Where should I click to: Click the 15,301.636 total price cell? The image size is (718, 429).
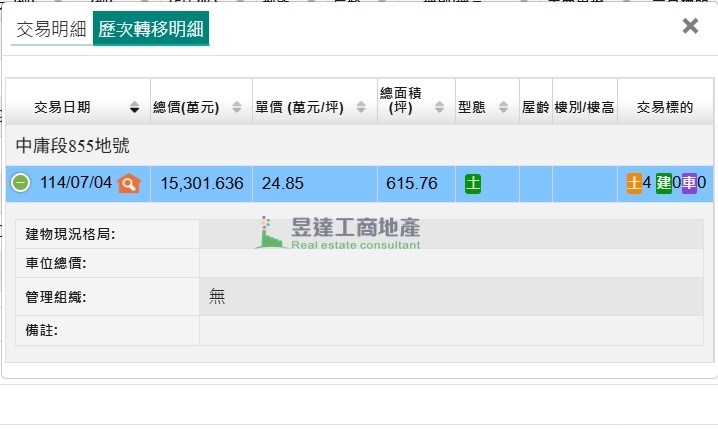click(x=201, y=184)
